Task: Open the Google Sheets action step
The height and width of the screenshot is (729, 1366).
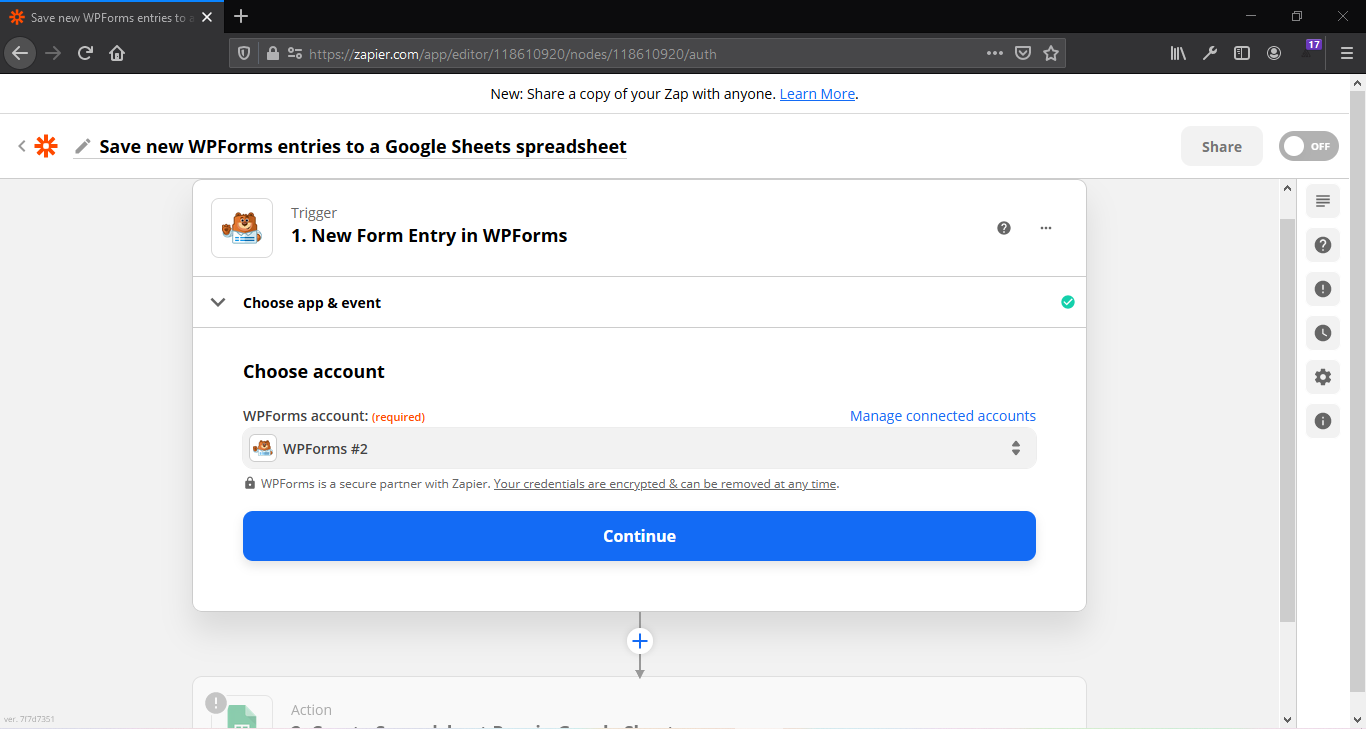Action: click(x=639, y=703)
